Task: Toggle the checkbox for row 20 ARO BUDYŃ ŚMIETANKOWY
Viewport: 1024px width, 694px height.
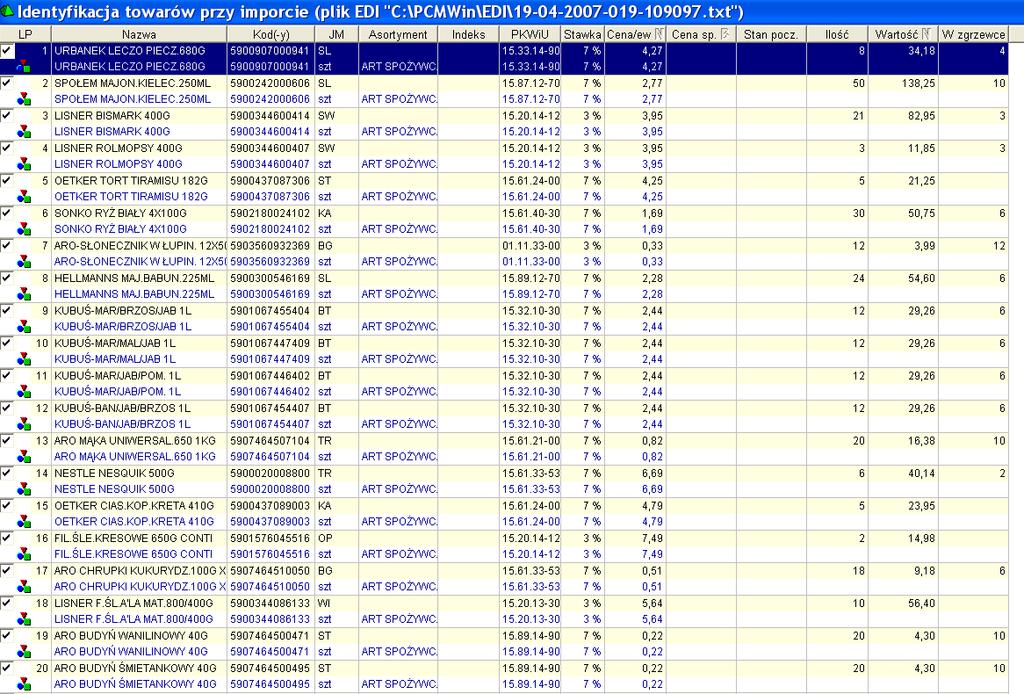Action: [7, 668]
